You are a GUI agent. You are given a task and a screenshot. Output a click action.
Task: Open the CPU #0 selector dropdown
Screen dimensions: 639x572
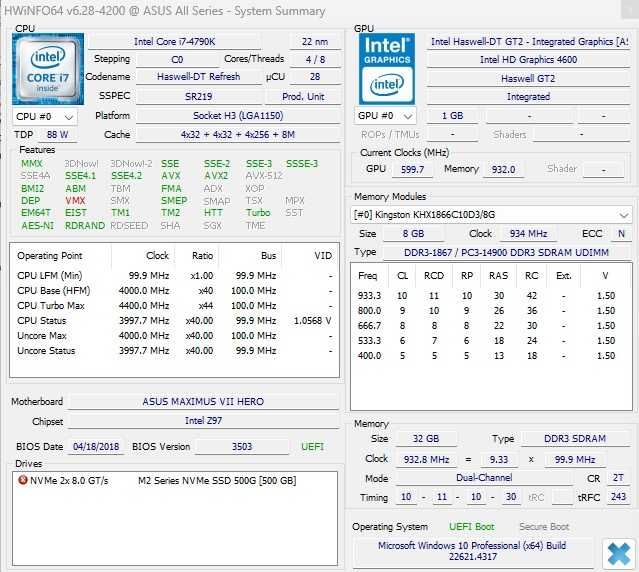45,117
